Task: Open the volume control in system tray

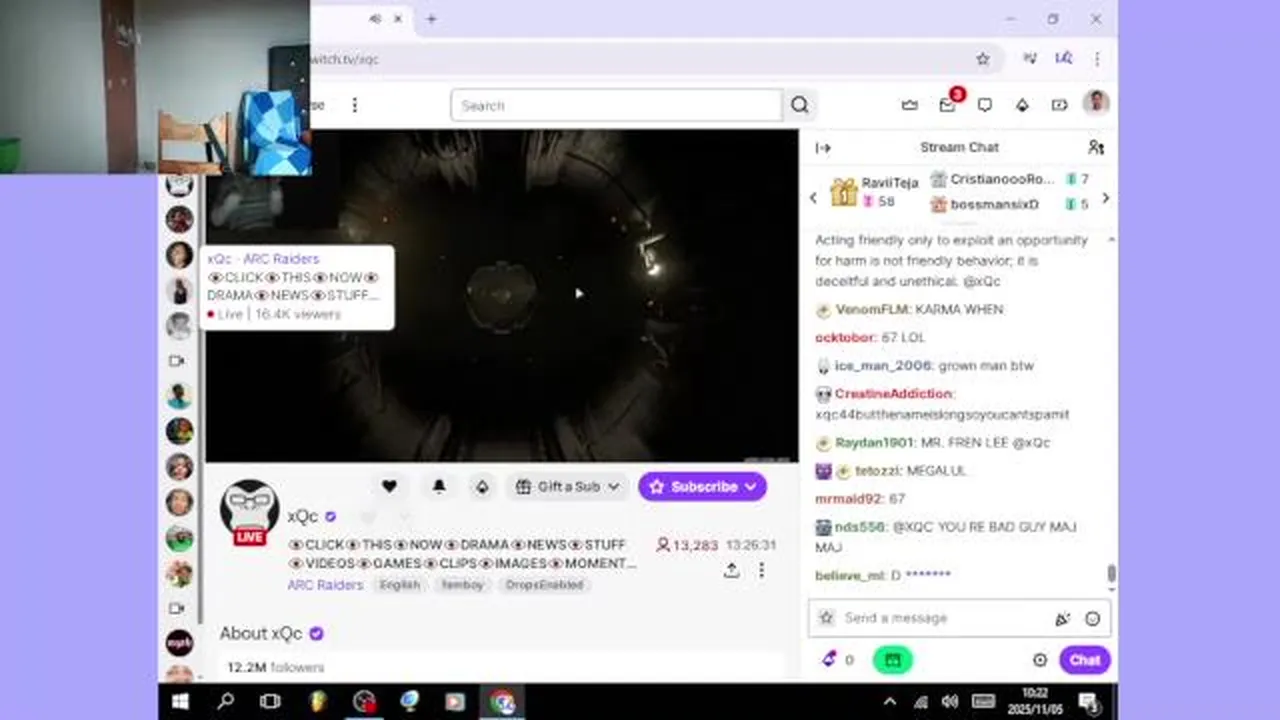Action: click(x=949, y=701)
